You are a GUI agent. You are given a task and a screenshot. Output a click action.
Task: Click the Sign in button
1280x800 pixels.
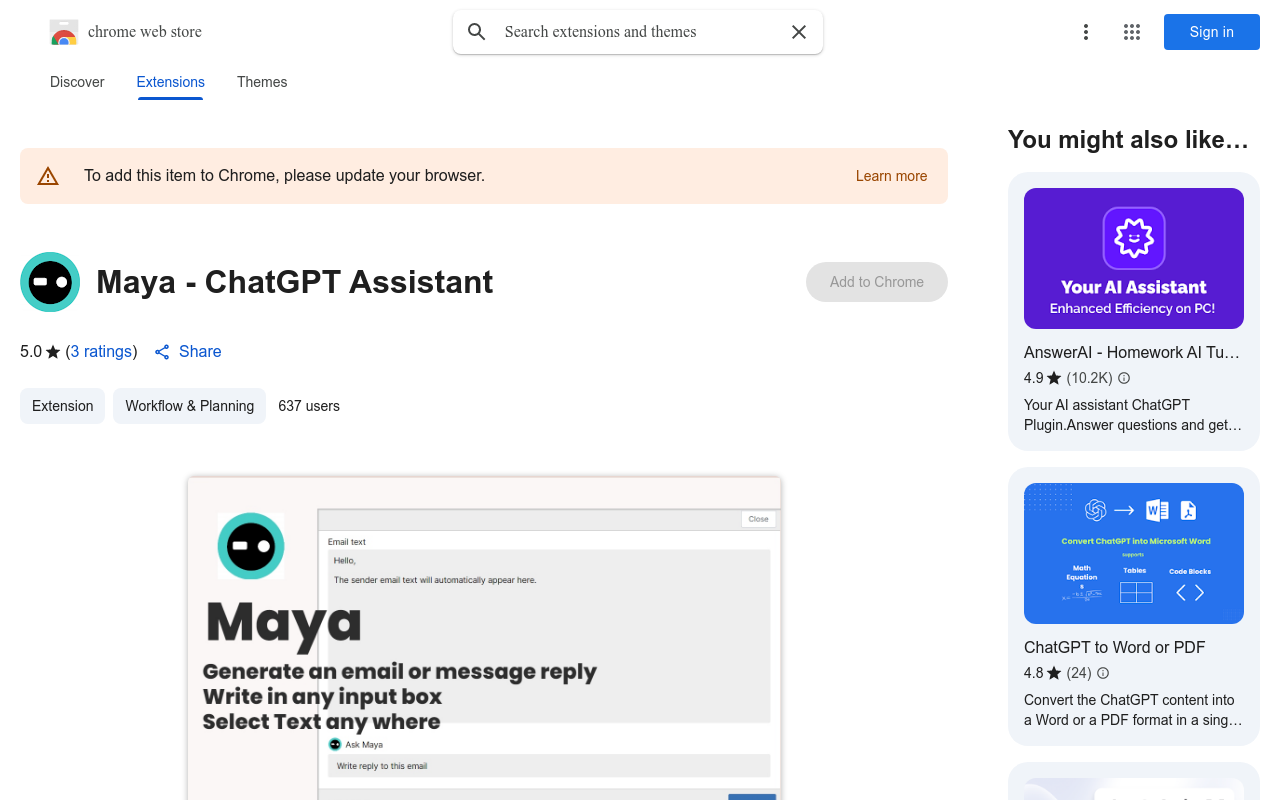1212,32
